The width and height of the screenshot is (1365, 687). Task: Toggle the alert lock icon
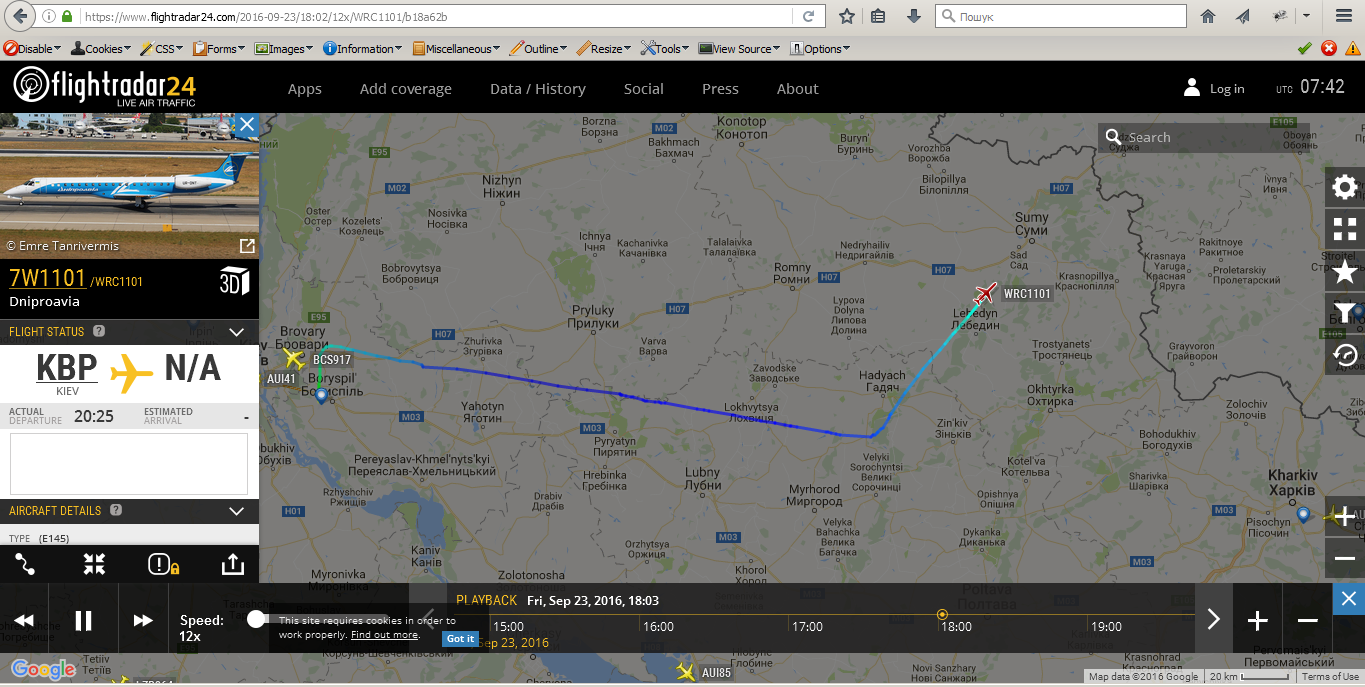click(x=163, y=565)
